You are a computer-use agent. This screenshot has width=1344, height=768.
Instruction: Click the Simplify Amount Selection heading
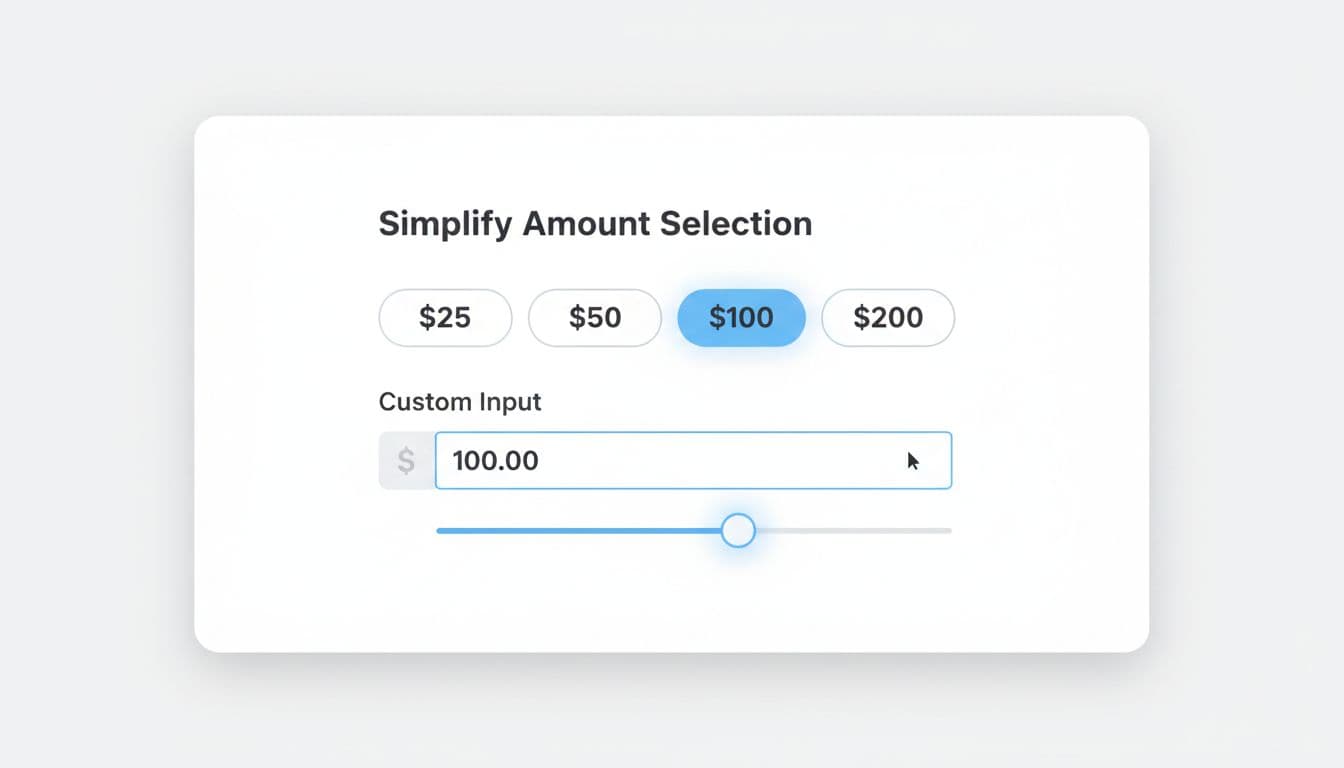point(594,223)
